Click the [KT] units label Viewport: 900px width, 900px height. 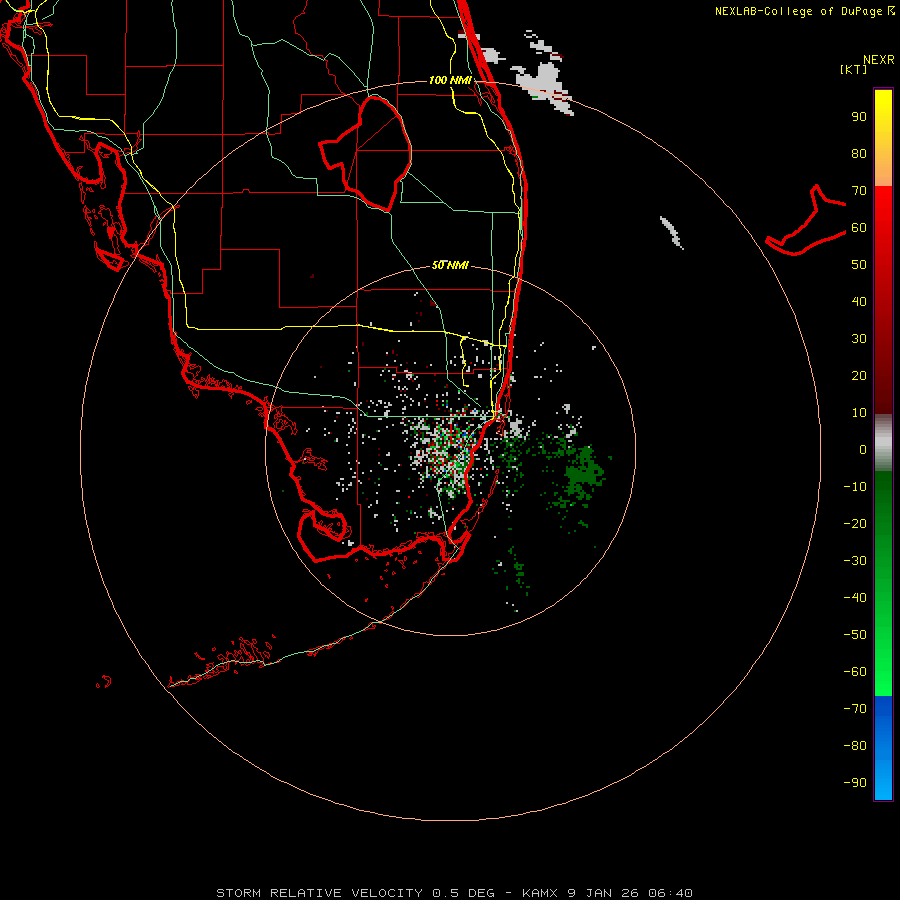pos(854,69)
